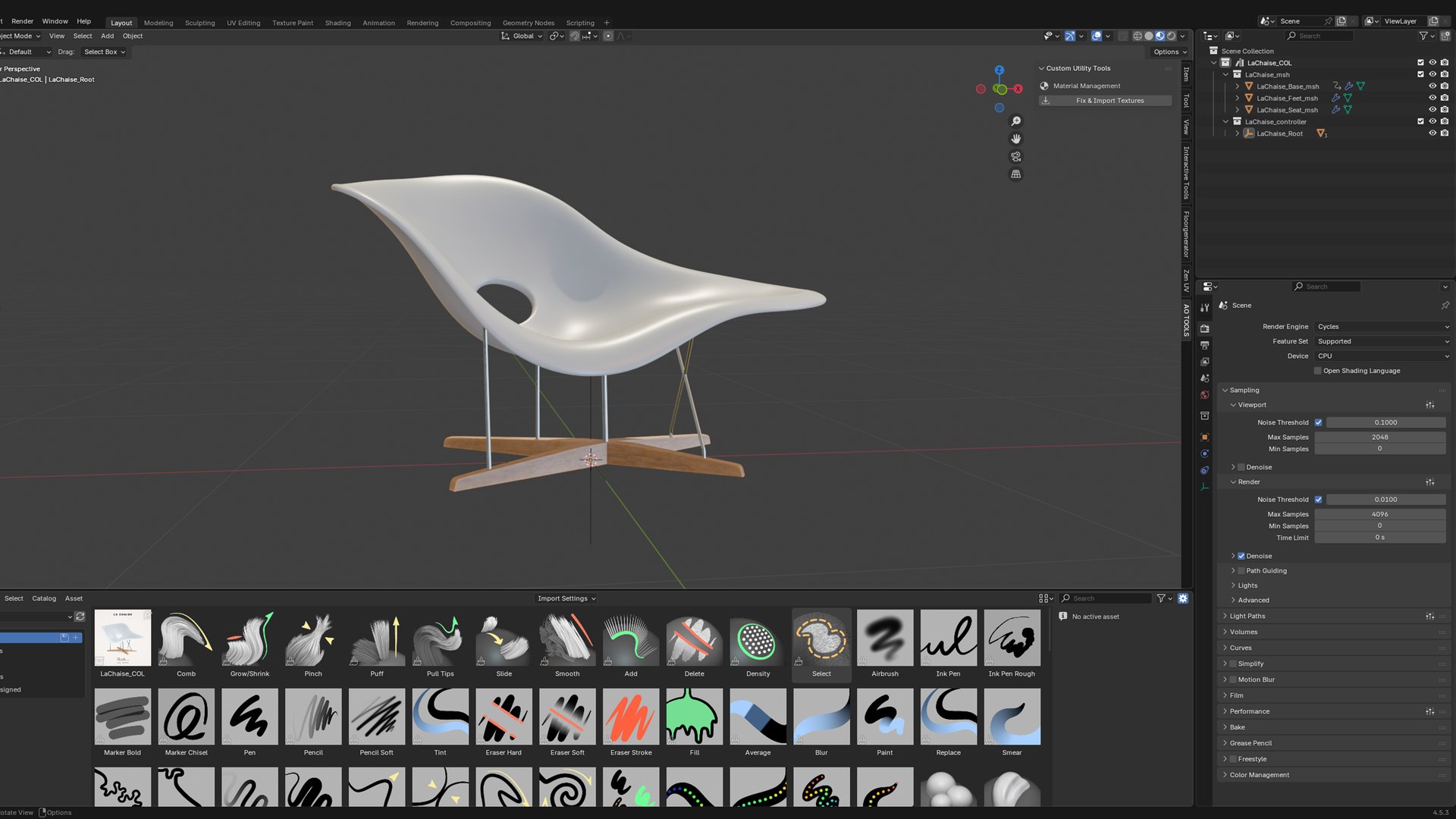Select the Pinch hair brush
1456x819 pixels.
pyautogui.click(x=313, y=644)
